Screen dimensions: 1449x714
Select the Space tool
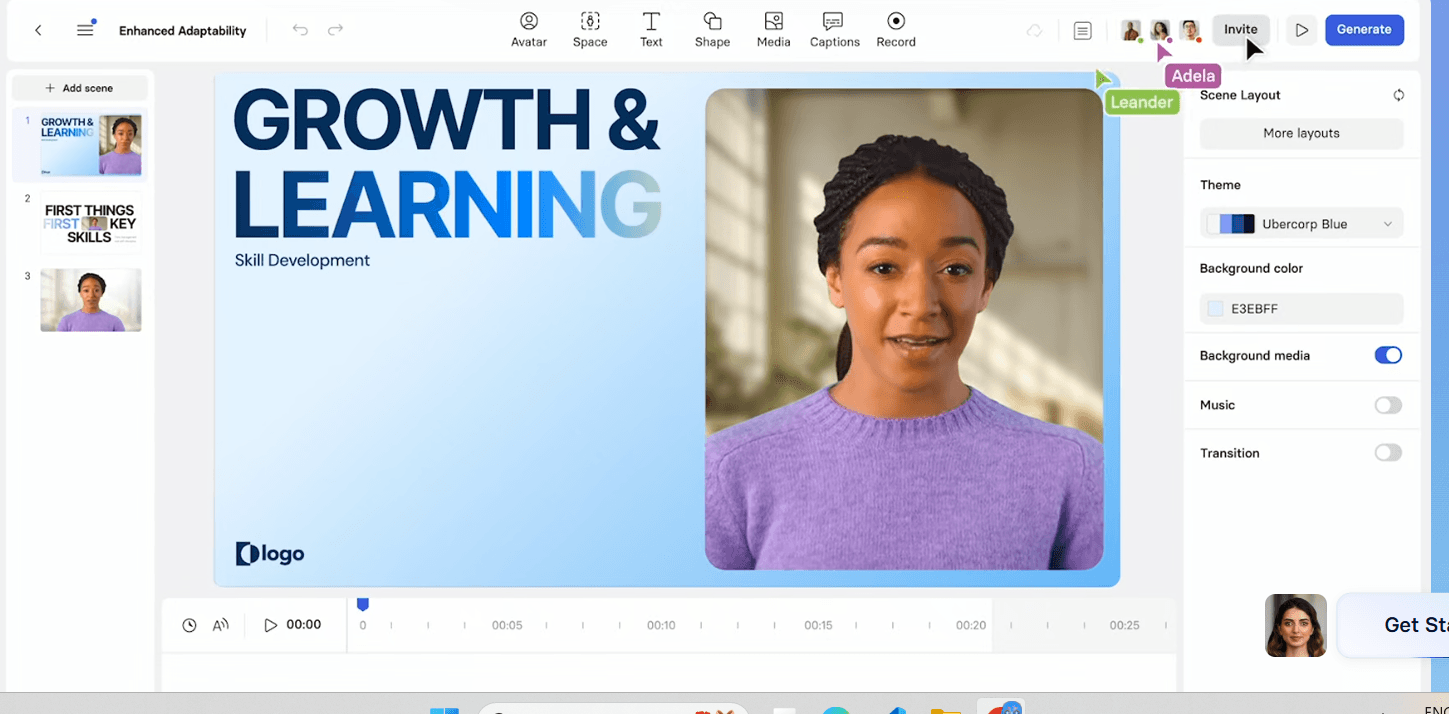click(590, 30)
